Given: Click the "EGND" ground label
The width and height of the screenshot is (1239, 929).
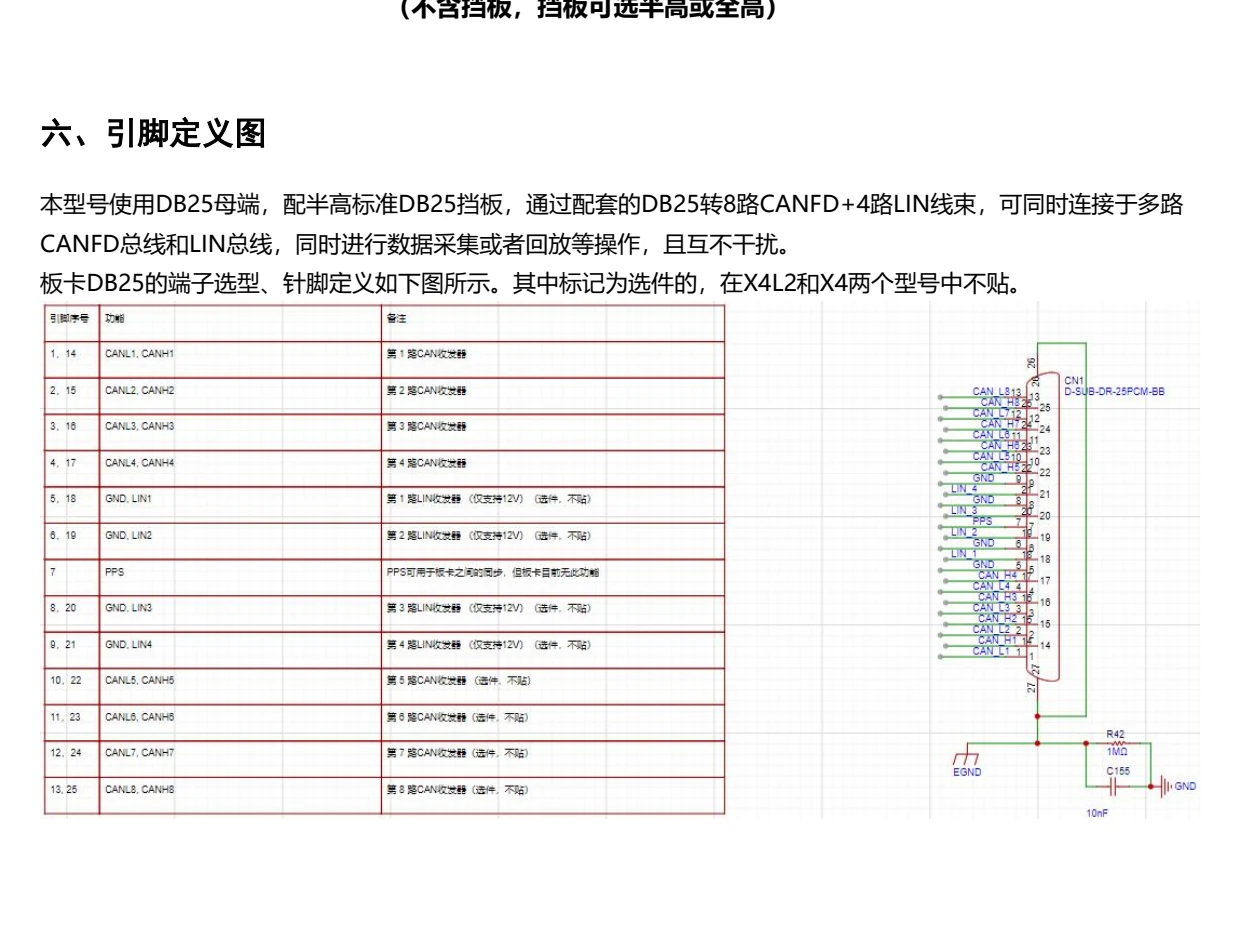Looking at the screenshot, I should click(967, 772).
